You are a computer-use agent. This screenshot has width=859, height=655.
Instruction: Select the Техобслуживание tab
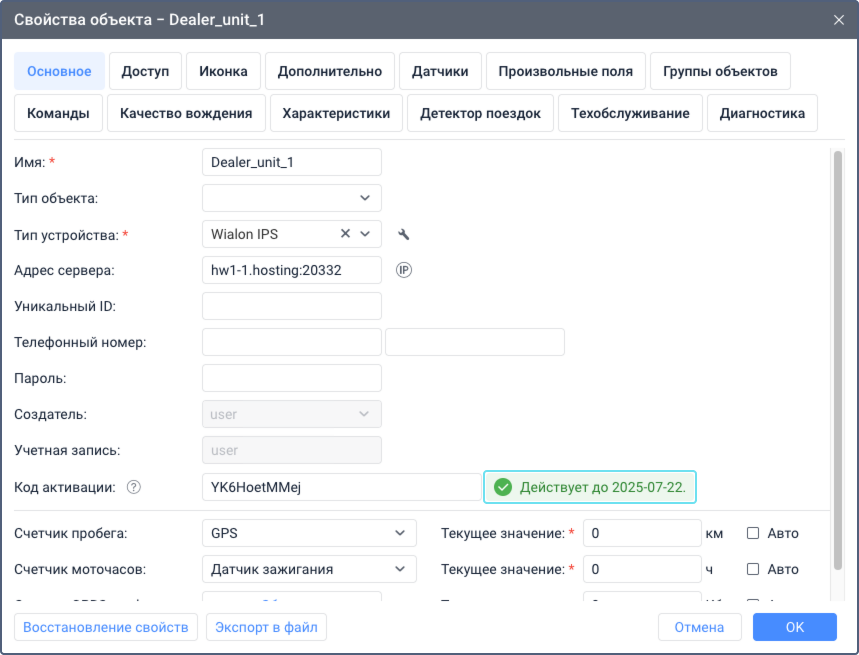pyautogui.click(x=631, y=113)
